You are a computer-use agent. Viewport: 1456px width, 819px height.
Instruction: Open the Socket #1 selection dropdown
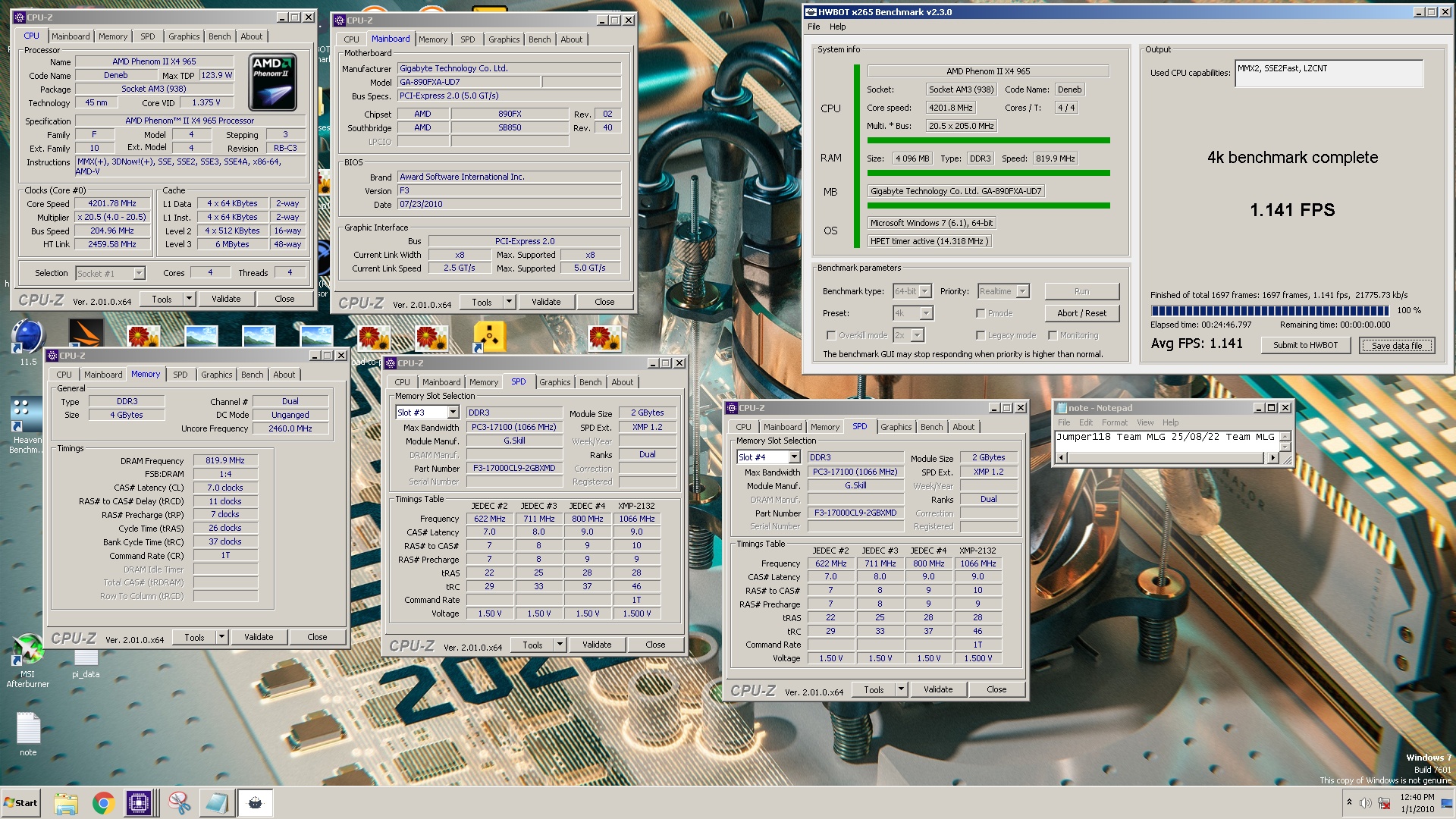click(x=139, y=273)
